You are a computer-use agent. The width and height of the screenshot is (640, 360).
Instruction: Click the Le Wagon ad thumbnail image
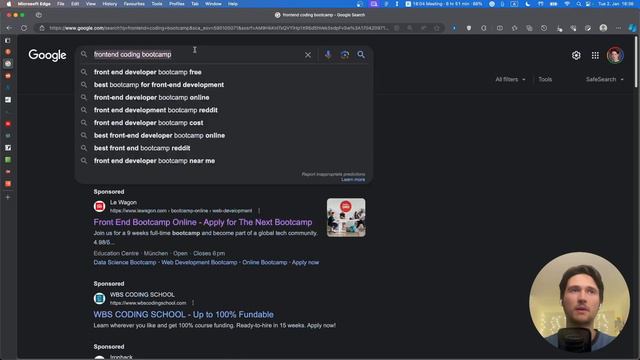pos(346,218)
